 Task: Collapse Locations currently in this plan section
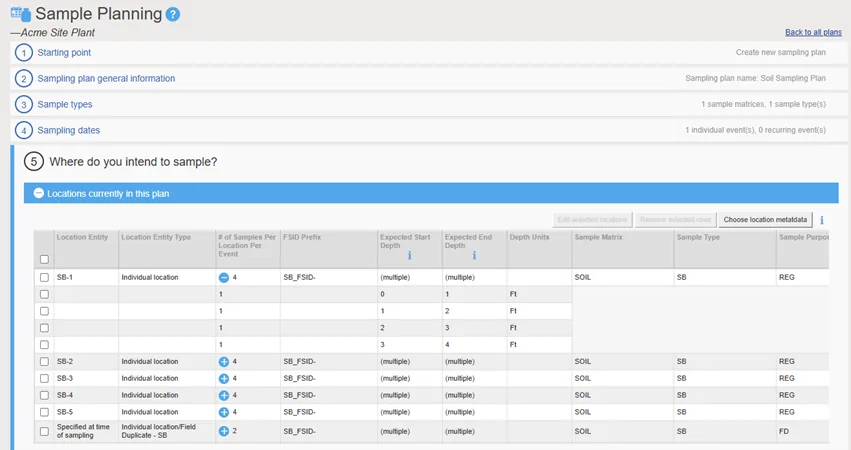(x=39, y=193)
